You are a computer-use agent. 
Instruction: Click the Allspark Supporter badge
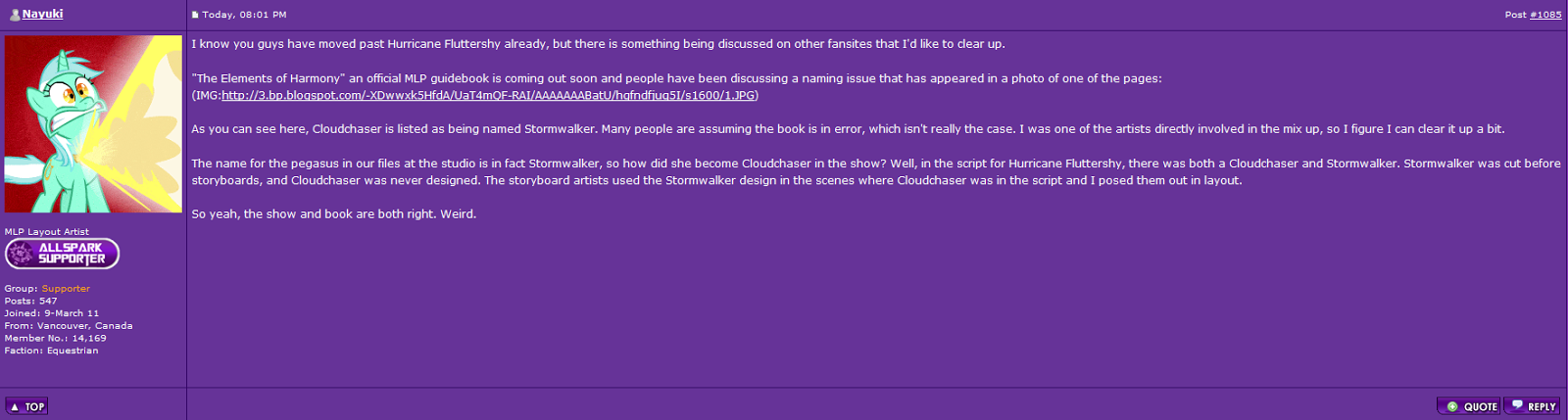pos(63,254)
